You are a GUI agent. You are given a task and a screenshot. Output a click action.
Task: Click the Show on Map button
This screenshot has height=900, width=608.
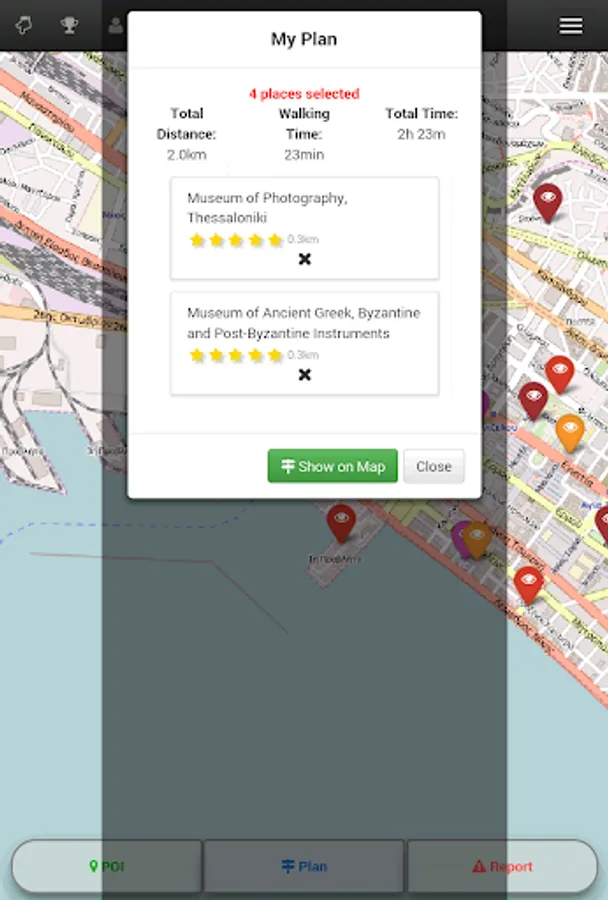tap(332, 466)
